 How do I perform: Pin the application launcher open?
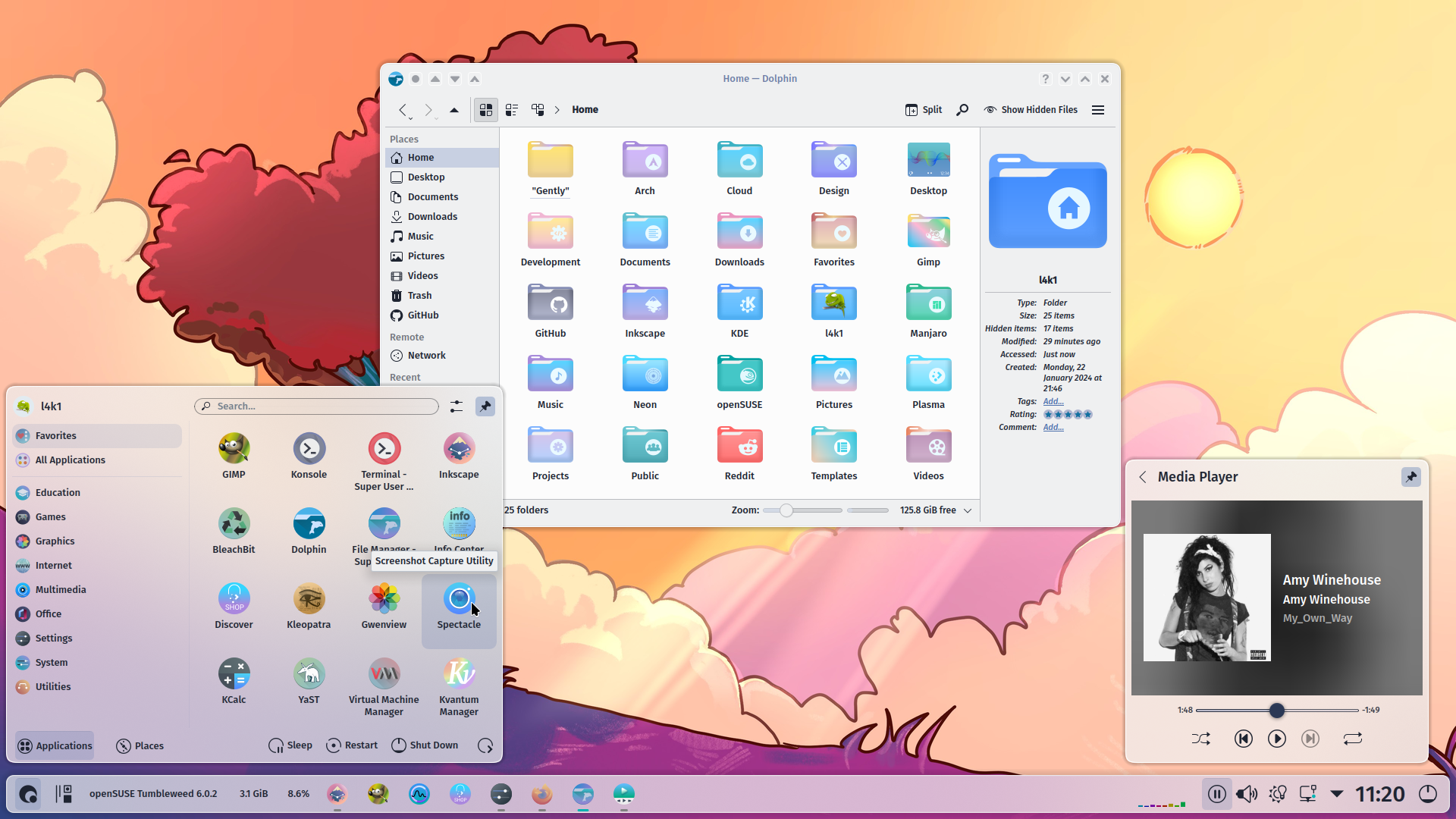tap(485, 406)
